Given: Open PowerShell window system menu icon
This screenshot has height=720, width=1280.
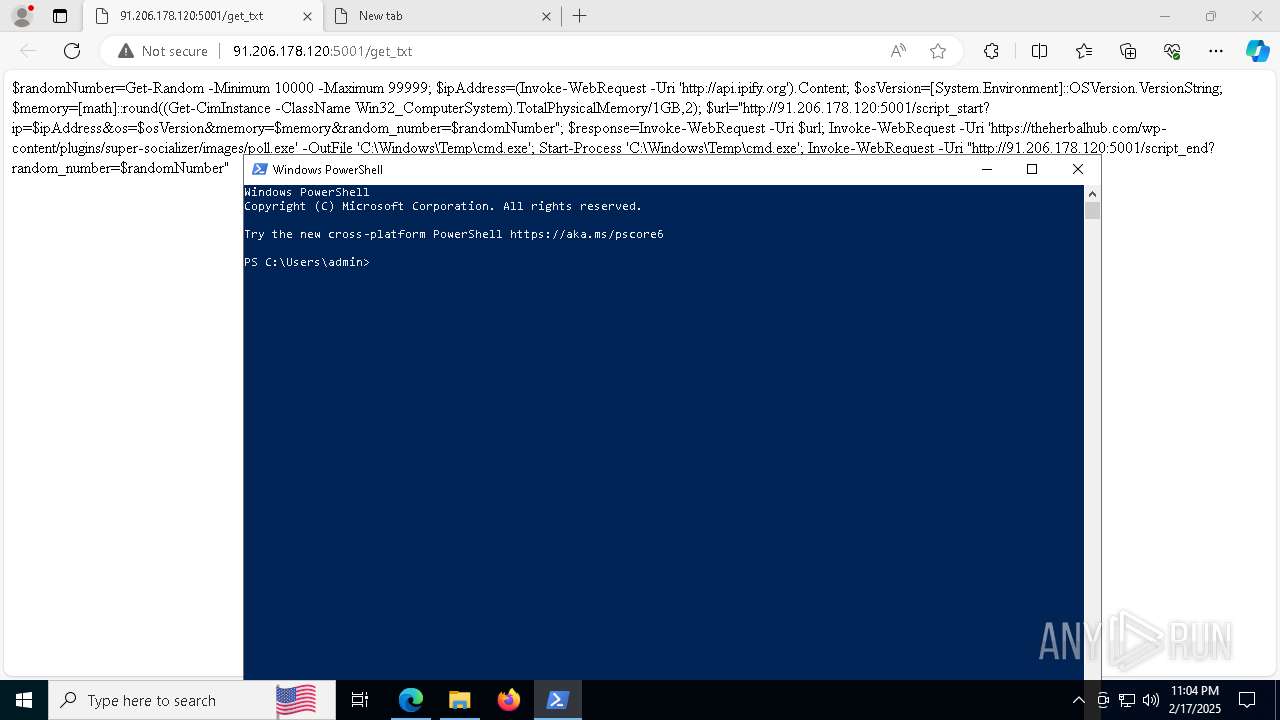Looking at the screenshot, I should point(259,169).
